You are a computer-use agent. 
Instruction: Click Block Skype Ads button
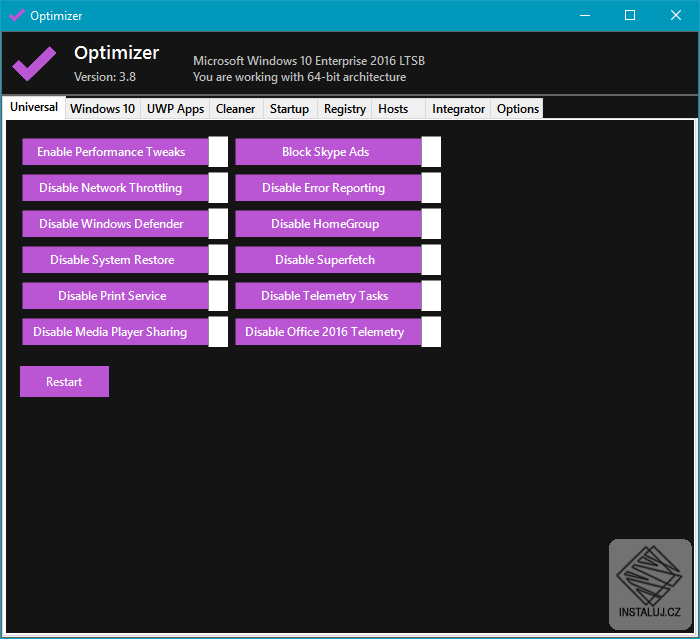(328, 152)
